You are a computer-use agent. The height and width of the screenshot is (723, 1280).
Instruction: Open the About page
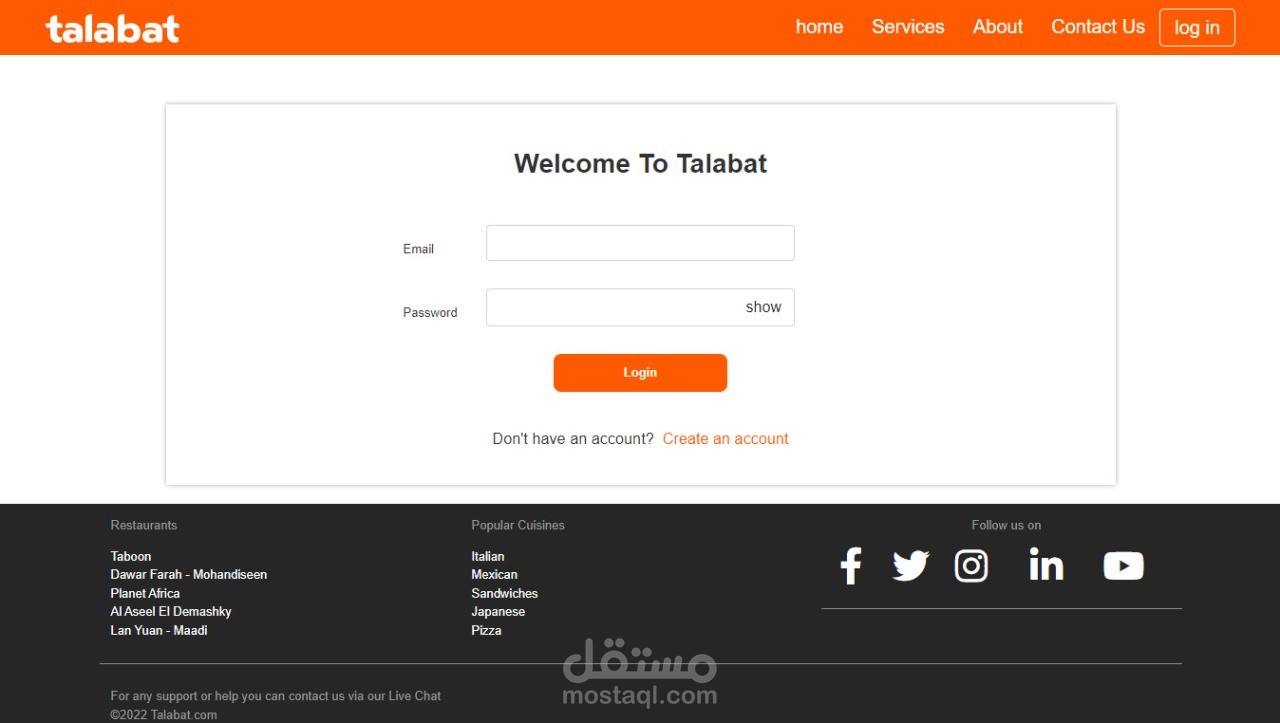(998, 27)
